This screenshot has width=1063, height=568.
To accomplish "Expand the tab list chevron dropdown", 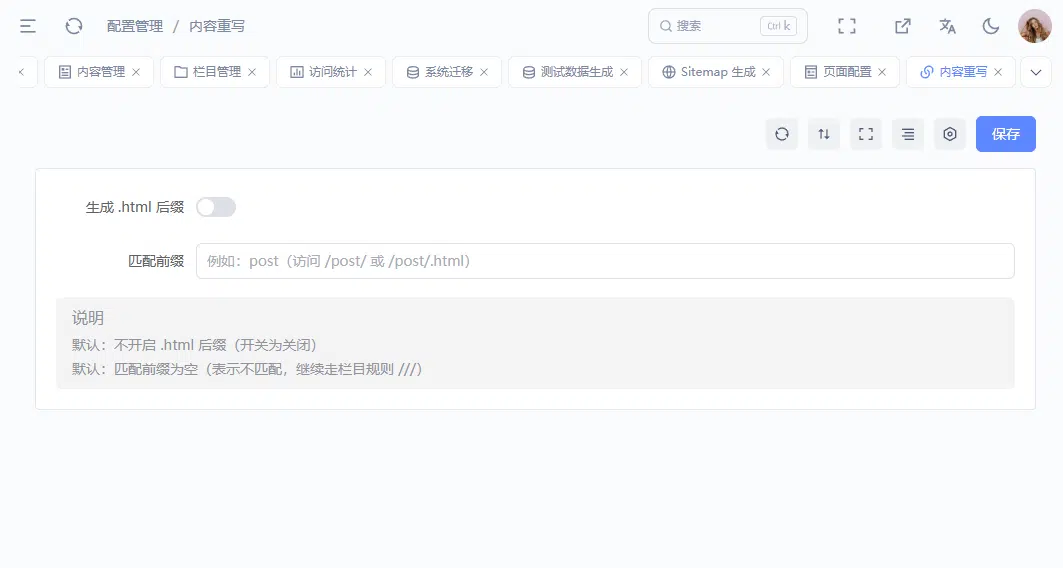I will (1036, 72).
